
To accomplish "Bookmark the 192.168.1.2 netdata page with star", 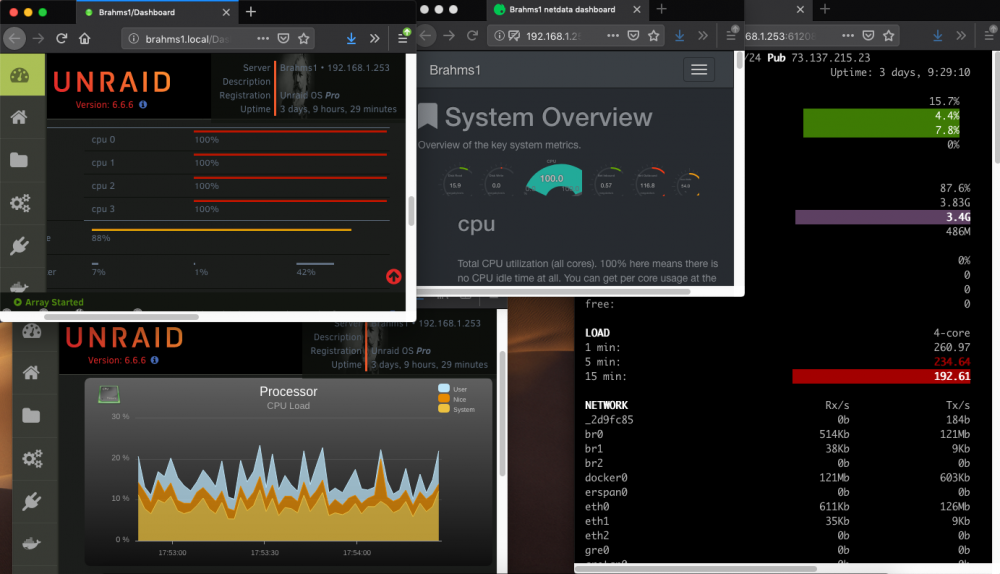I will (654, 36).
